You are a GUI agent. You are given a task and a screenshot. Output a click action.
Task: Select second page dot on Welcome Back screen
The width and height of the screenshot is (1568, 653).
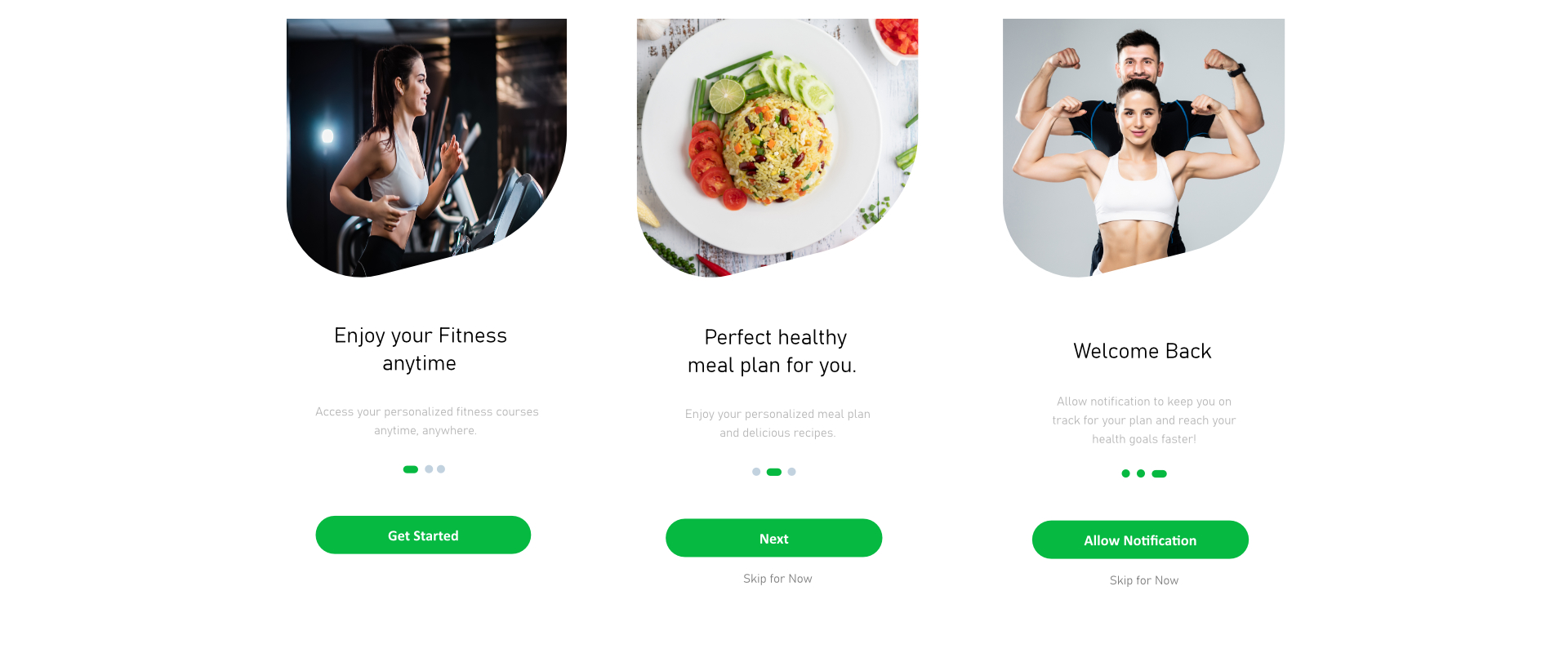[1141, 473]
